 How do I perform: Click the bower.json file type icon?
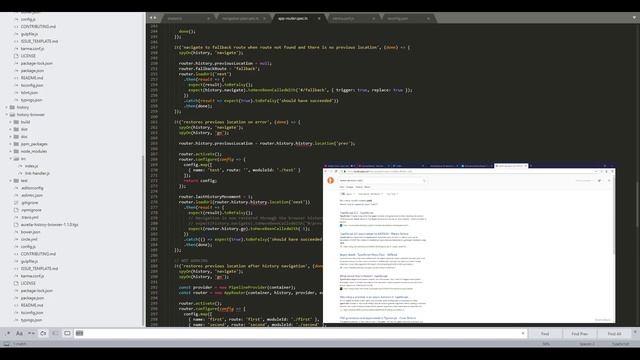click(x=16, y=232)
